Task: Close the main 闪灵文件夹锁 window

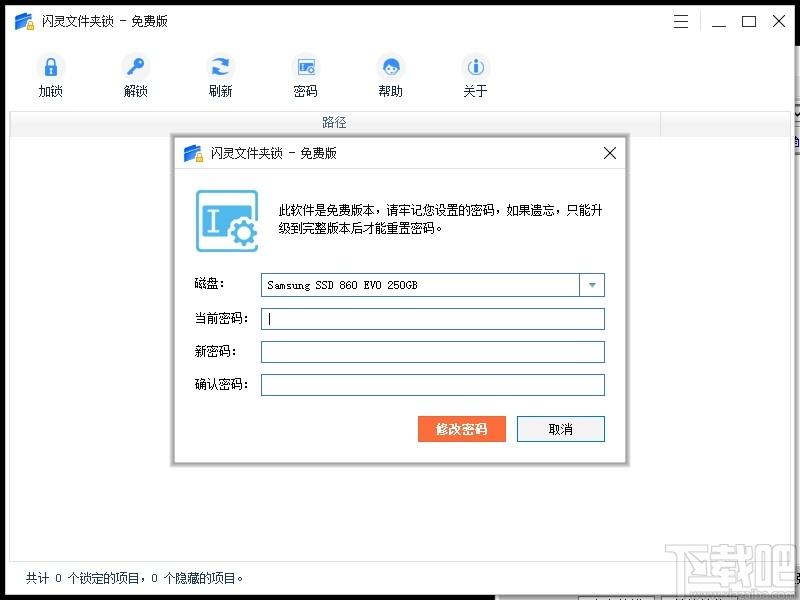Action: coord(779,21)
